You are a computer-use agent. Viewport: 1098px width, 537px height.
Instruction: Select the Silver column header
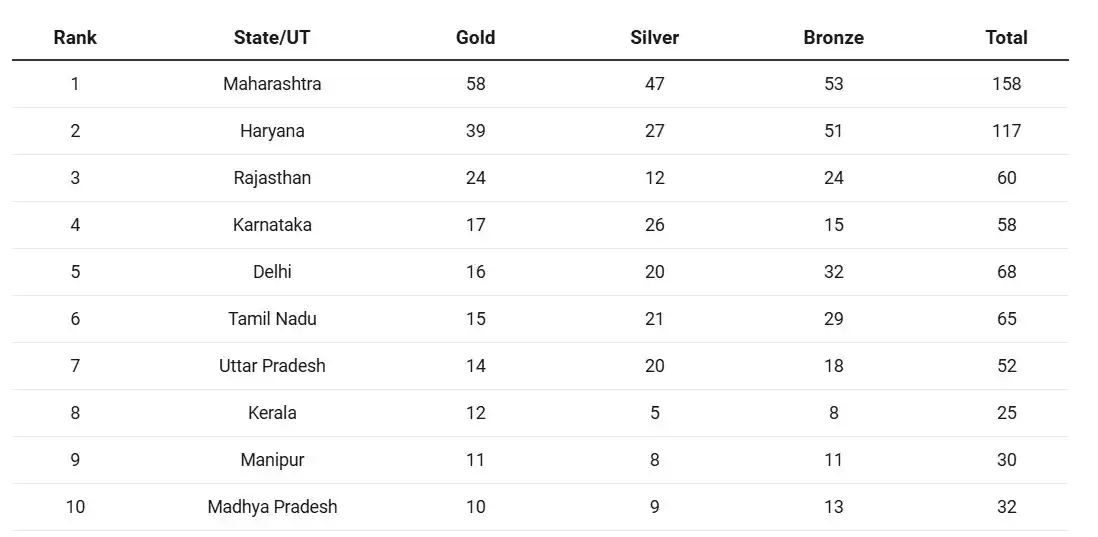coord(655,37)
